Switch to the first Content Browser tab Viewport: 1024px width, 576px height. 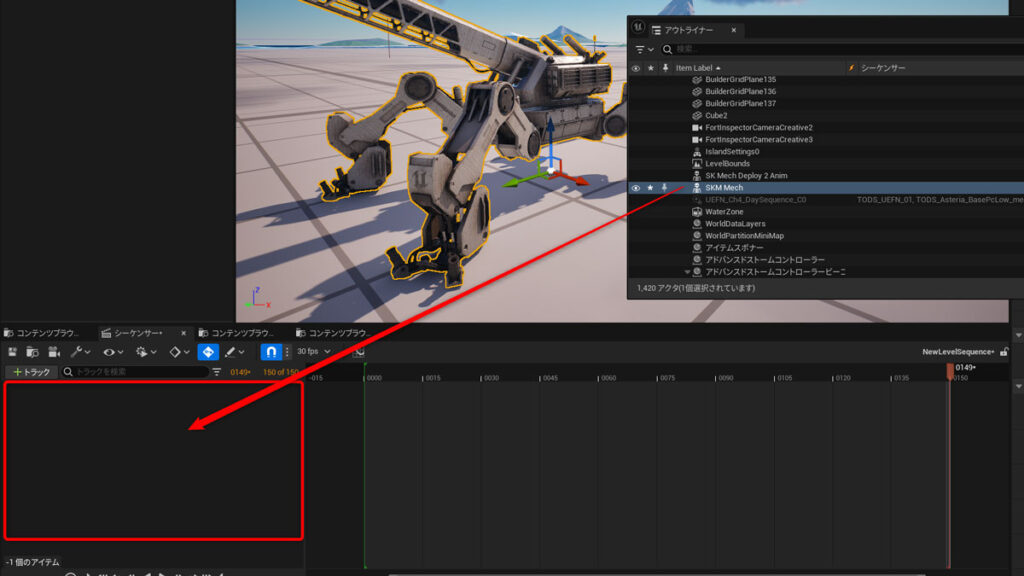(42, 333)
